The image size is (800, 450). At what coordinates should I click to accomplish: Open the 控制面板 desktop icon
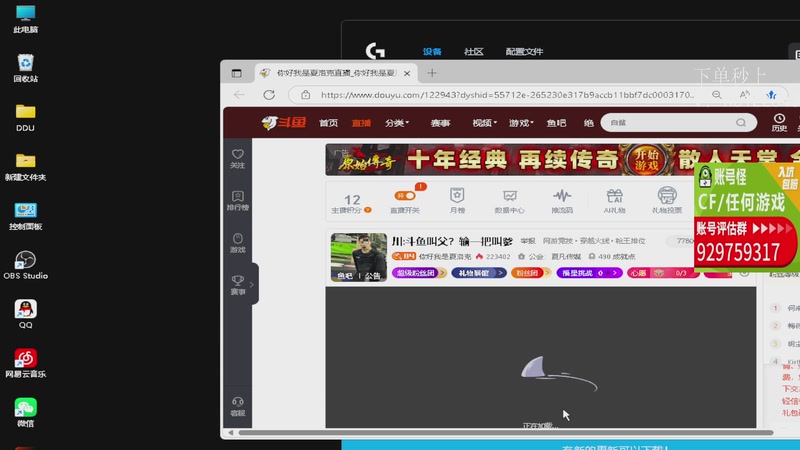pos(26,216)
